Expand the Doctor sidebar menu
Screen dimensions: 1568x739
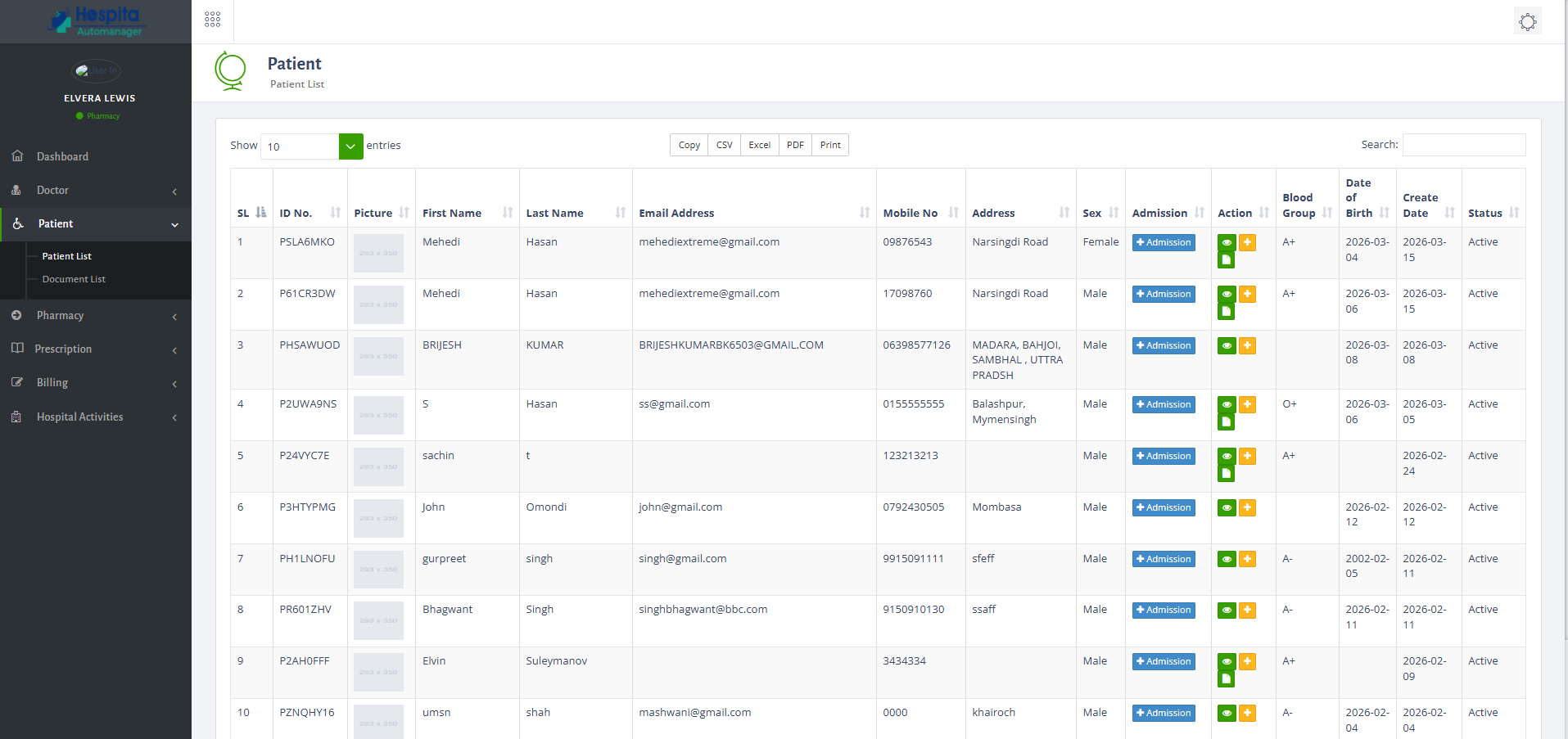(x=95, y=190)
